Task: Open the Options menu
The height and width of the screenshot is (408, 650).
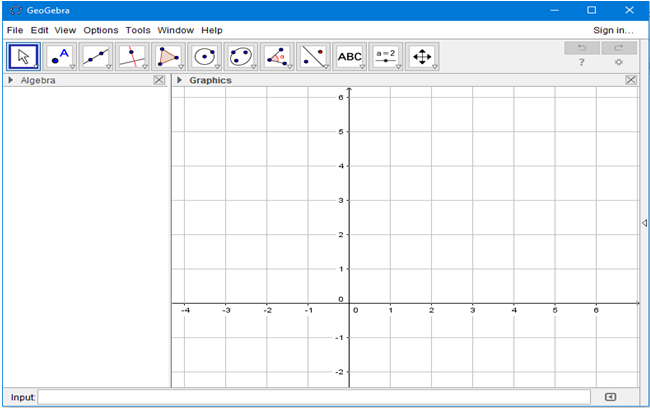Action: (100, 30)
